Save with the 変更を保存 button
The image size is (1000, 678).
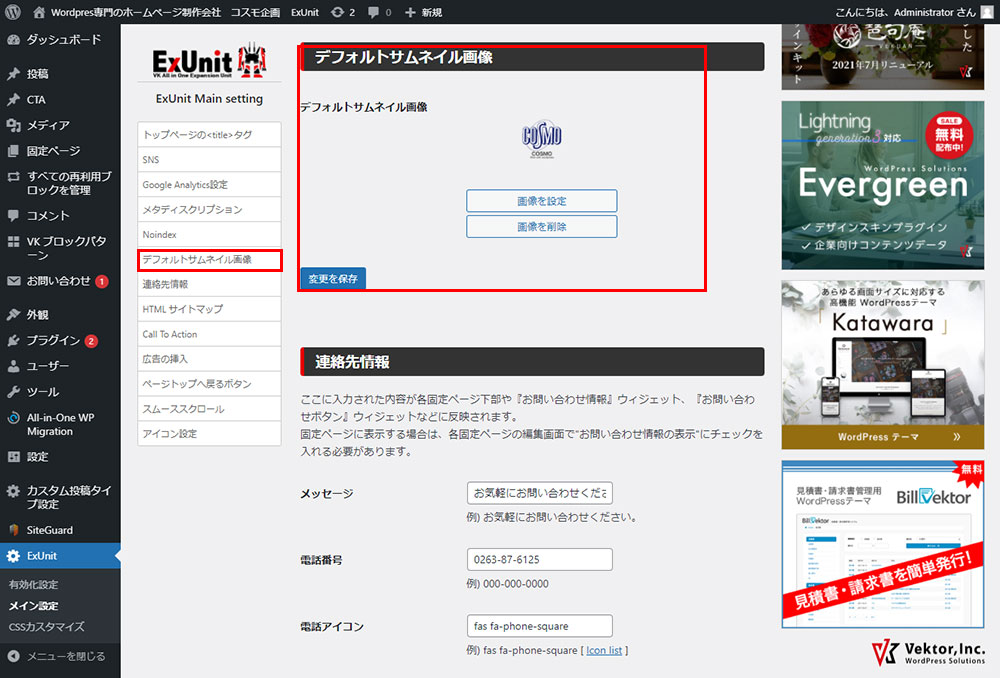click(333, 278)
